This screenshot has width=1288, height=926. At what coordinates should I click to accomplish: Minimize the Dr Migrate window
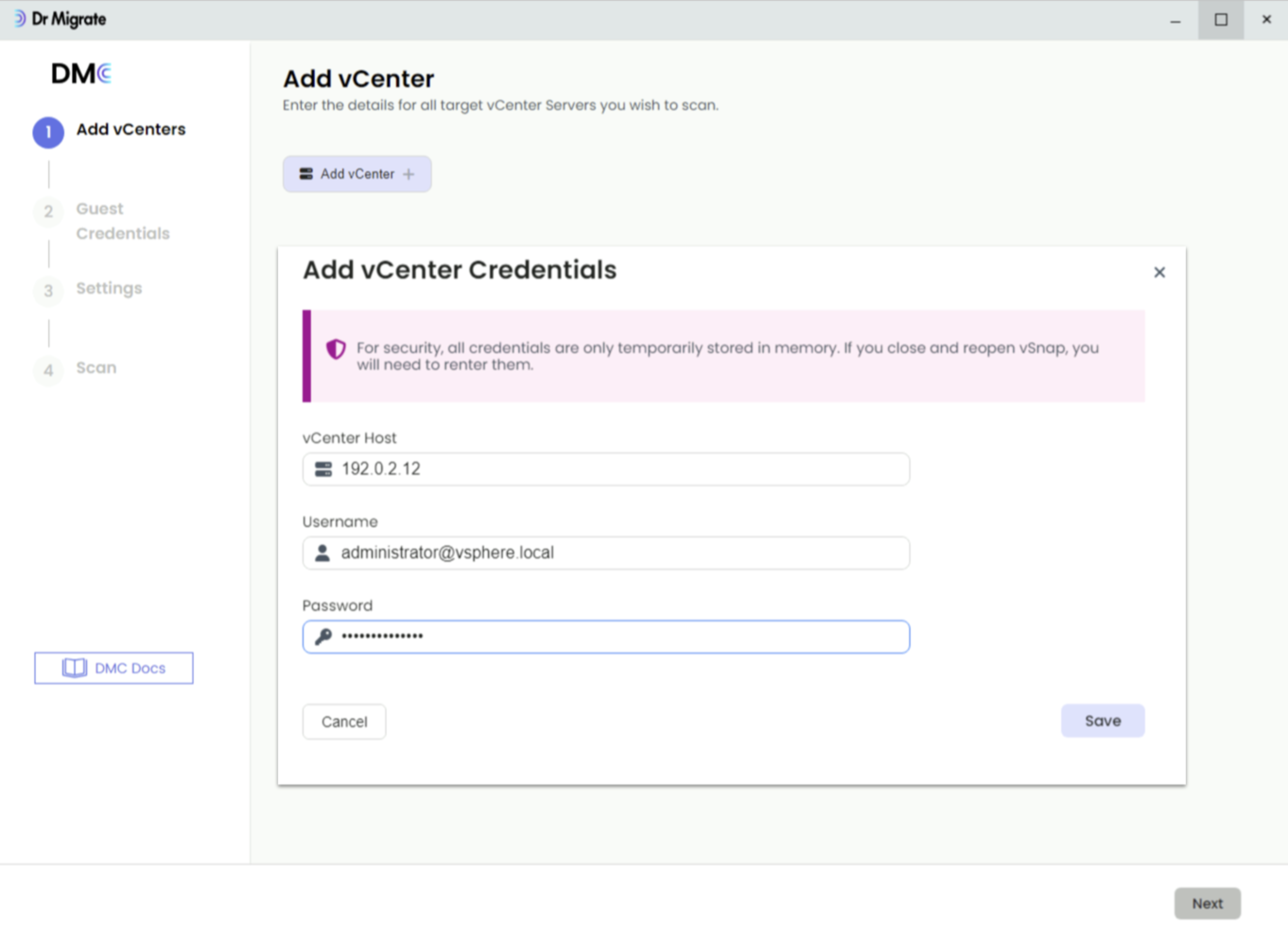point(1175,20)
